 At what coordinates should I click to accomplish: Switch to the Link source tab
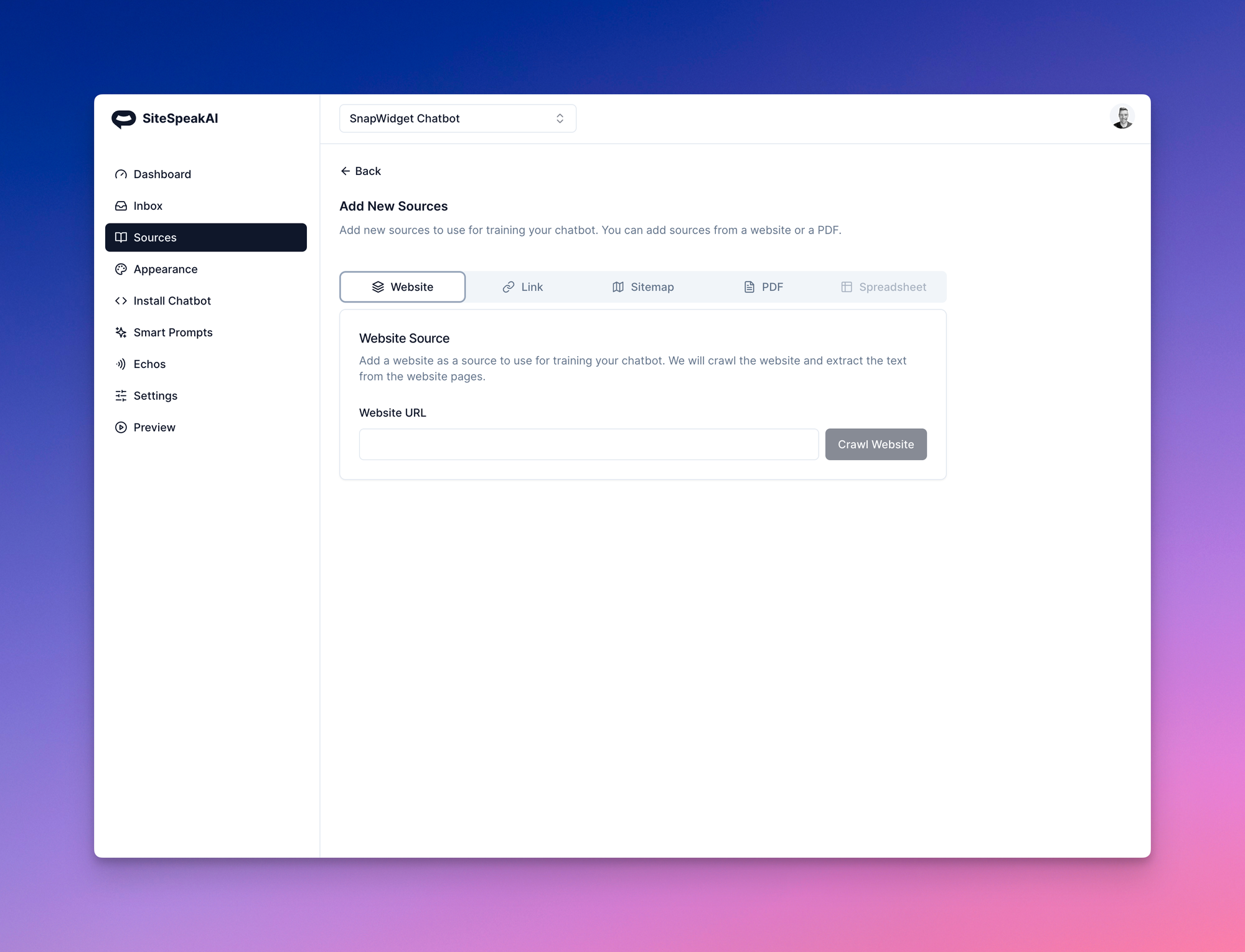click(523, 287)
